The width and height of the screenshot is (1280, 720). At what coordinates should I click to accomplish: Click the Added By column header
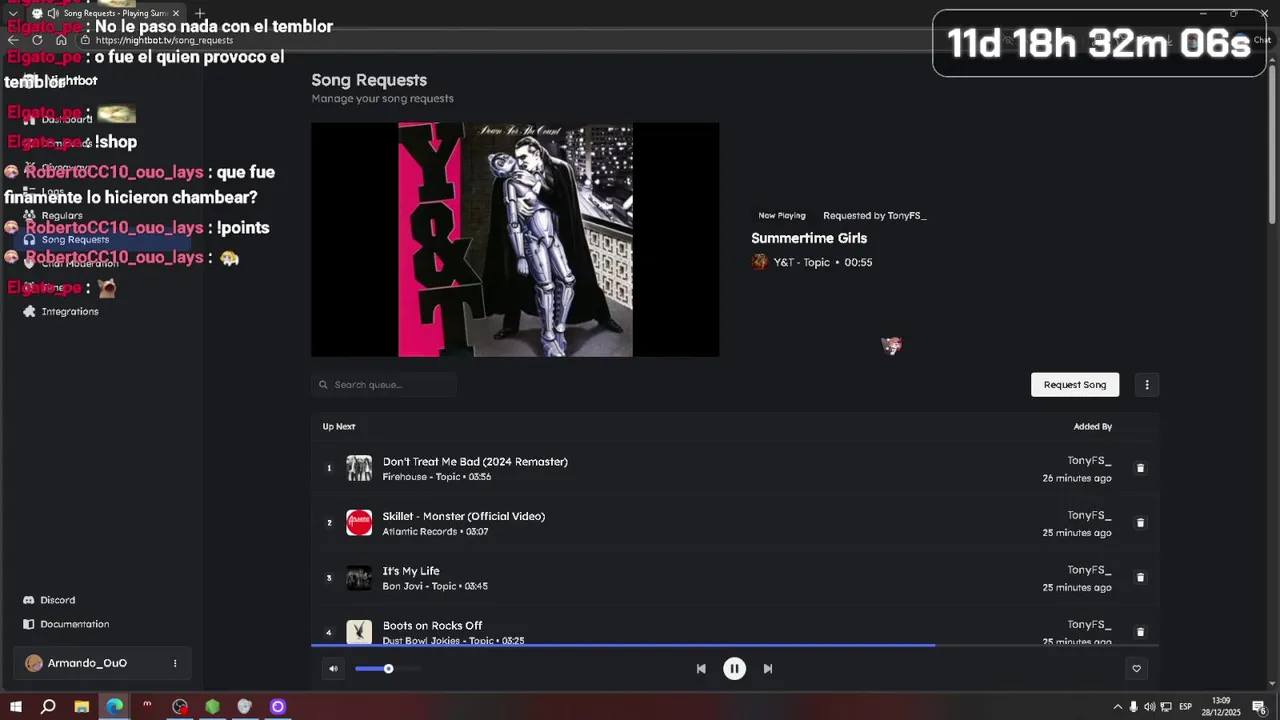(x=1093, y=427)
